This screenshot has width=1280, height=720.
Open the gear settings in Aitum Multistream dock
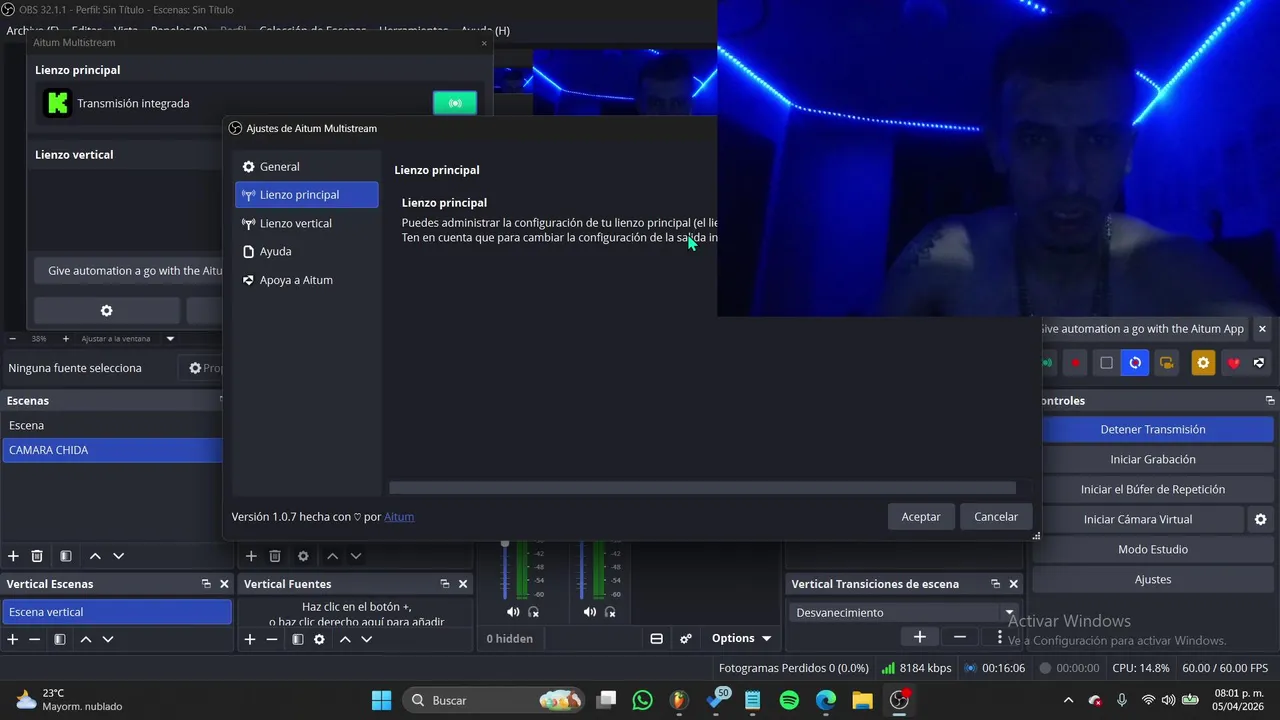(107, 311)
